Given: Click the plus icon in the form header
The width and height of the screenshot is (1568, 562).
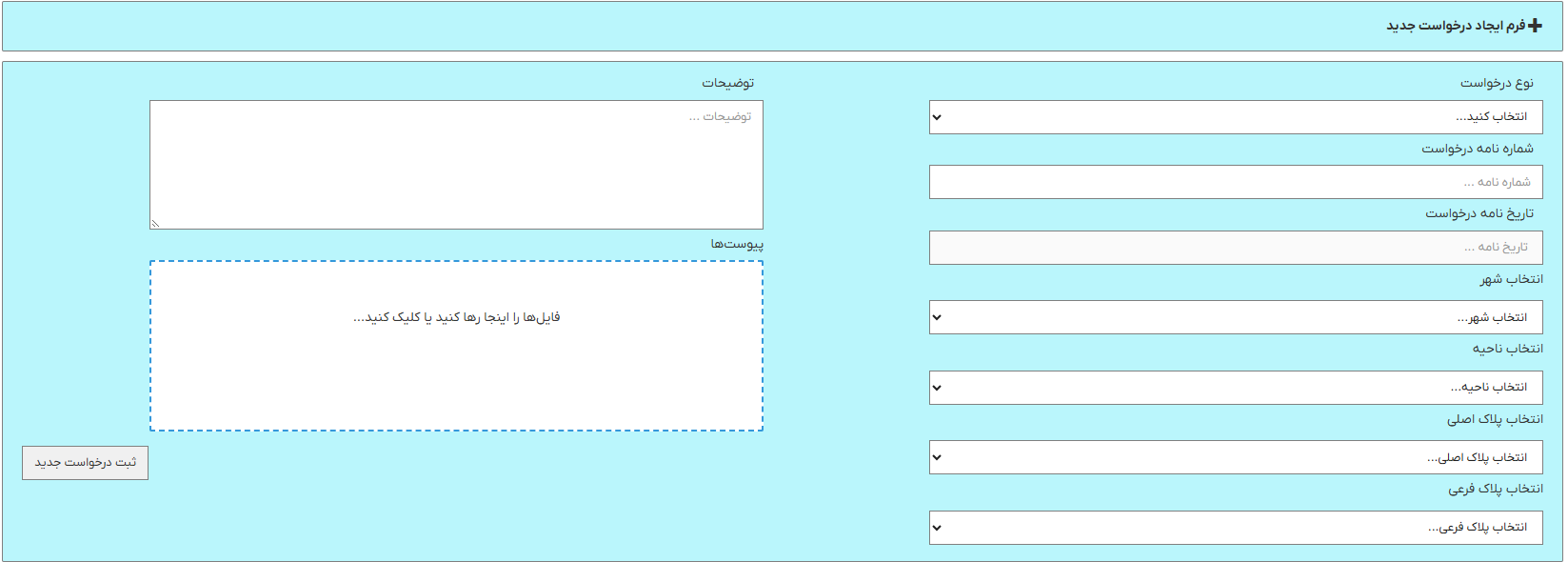Looking at the screenshot, I should pyautogui.click(x=1535, y=26).
